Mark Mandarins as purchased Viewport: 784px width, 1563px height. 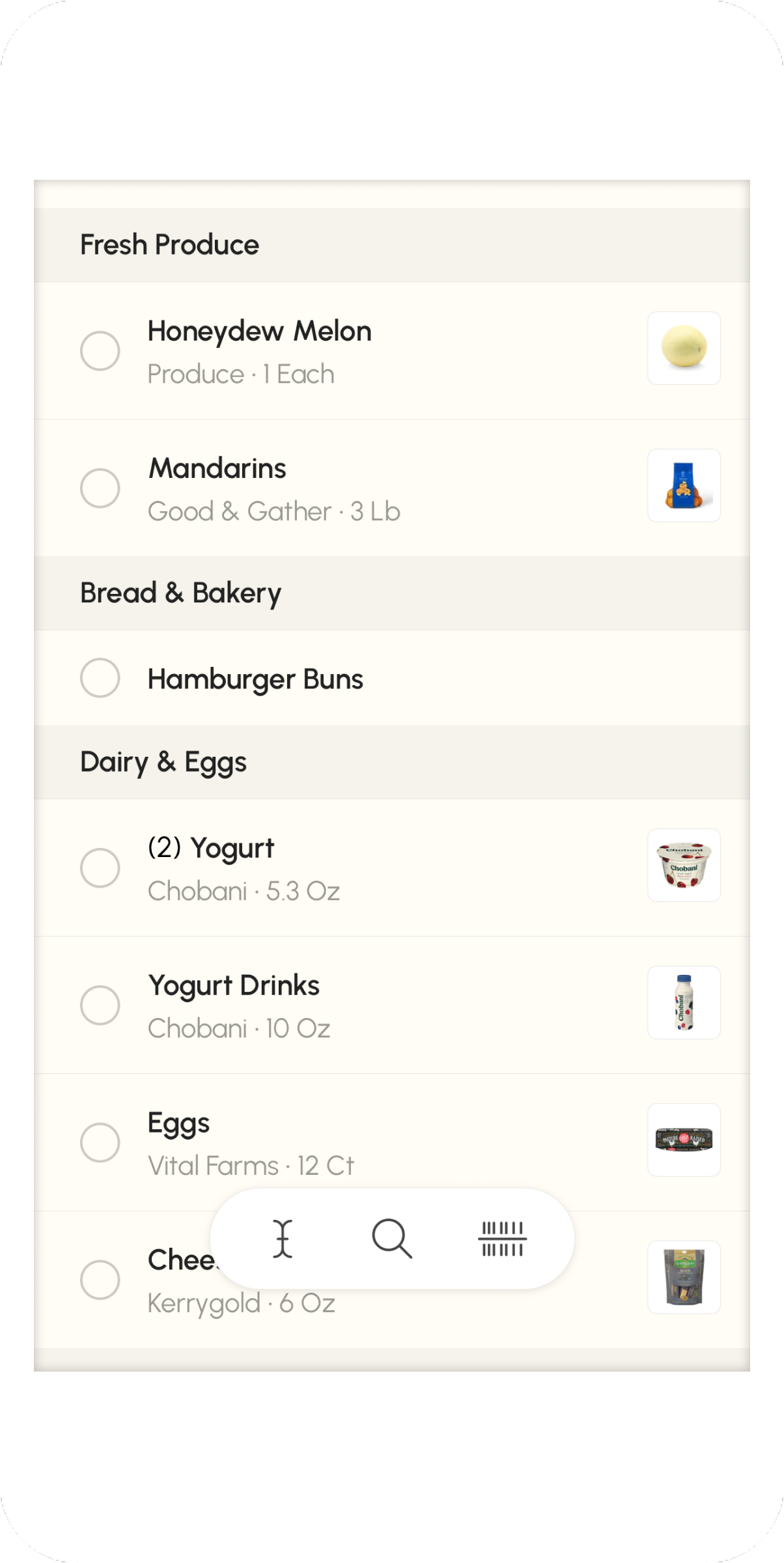click(x=100, y=488)
